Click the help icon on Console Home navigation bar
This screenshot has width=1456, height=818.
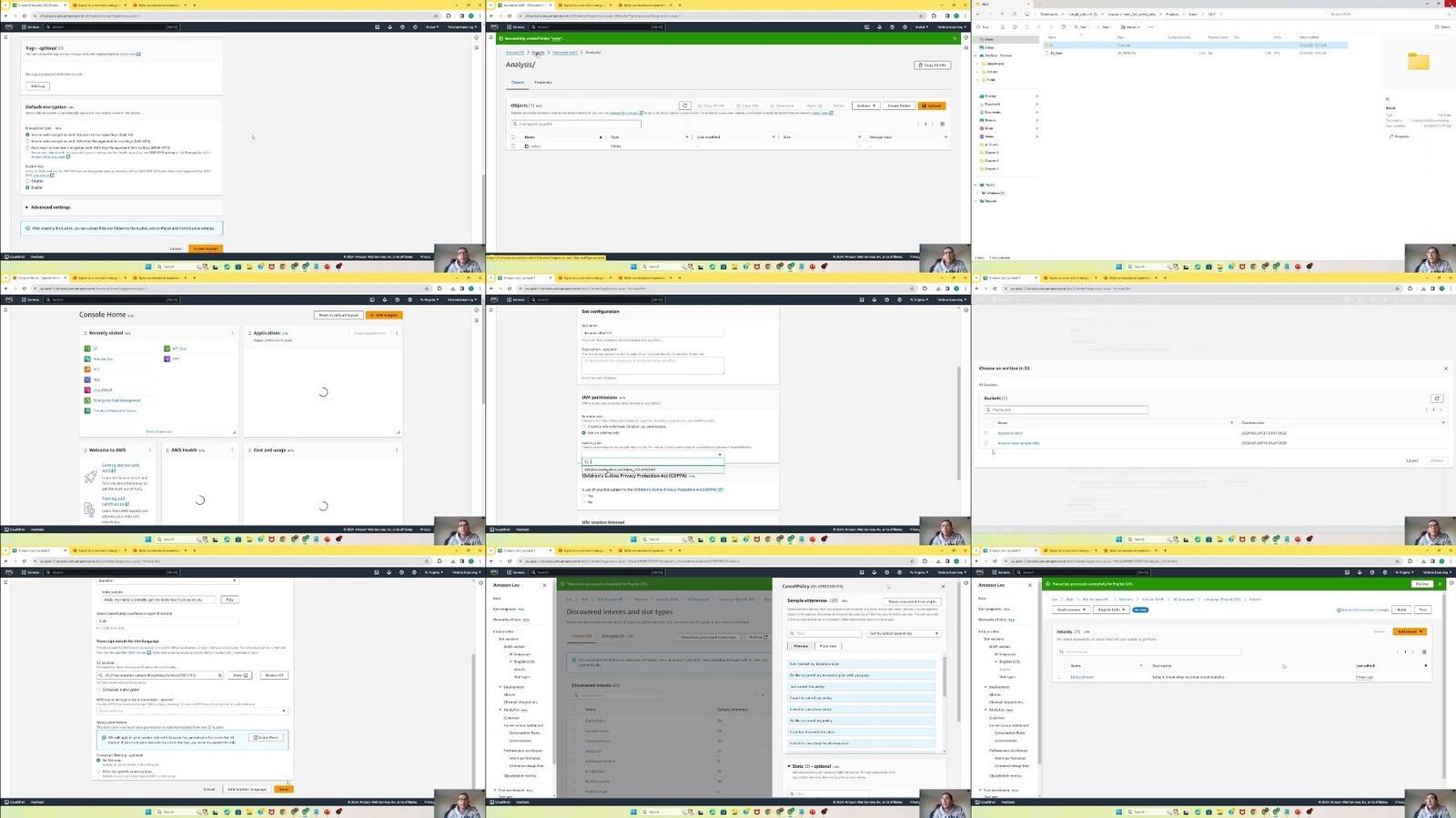[x=396, y=299]
